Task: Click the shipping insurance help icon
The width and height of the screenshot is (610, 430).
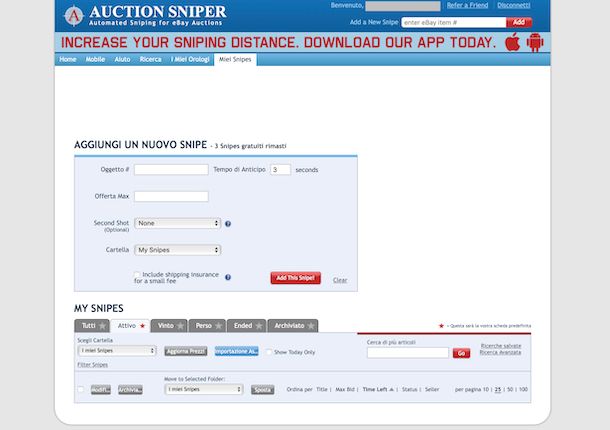Action: click(228, 277)
